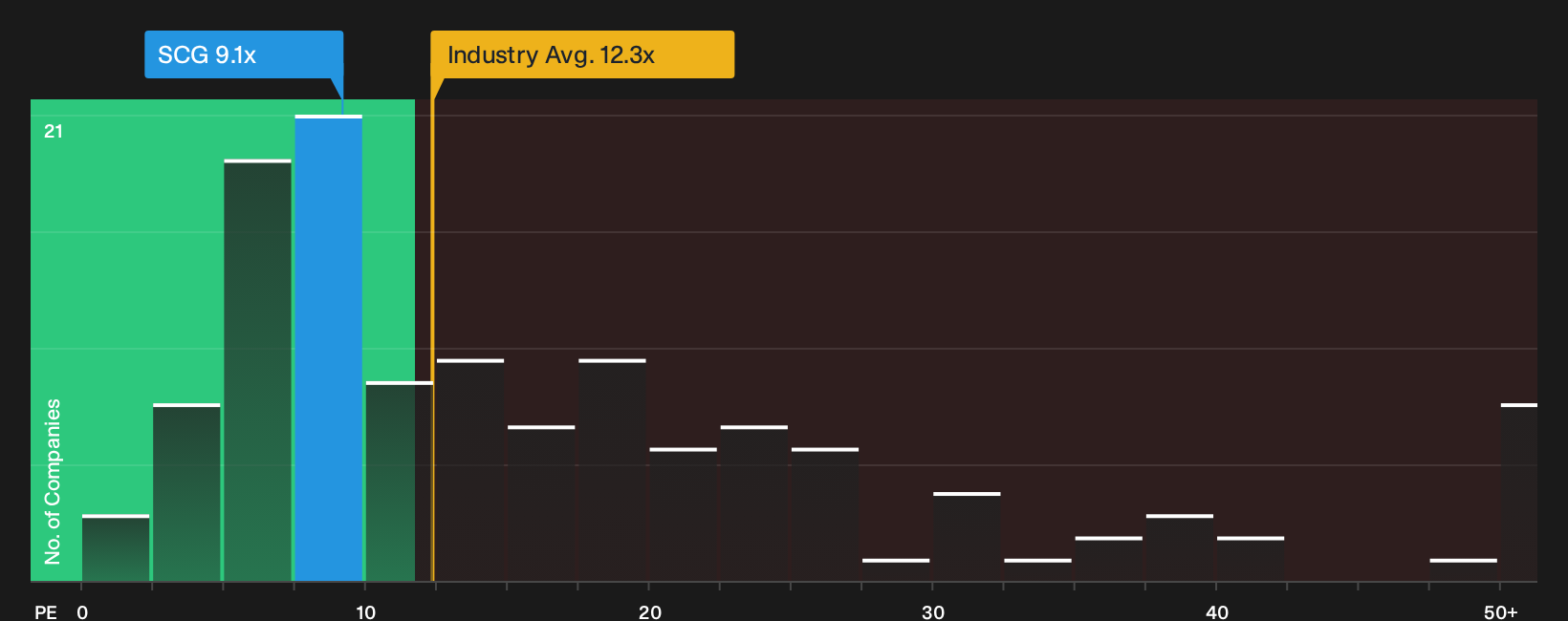Click the PE axis title
1568x621 pixels.
tap(46, 612)
